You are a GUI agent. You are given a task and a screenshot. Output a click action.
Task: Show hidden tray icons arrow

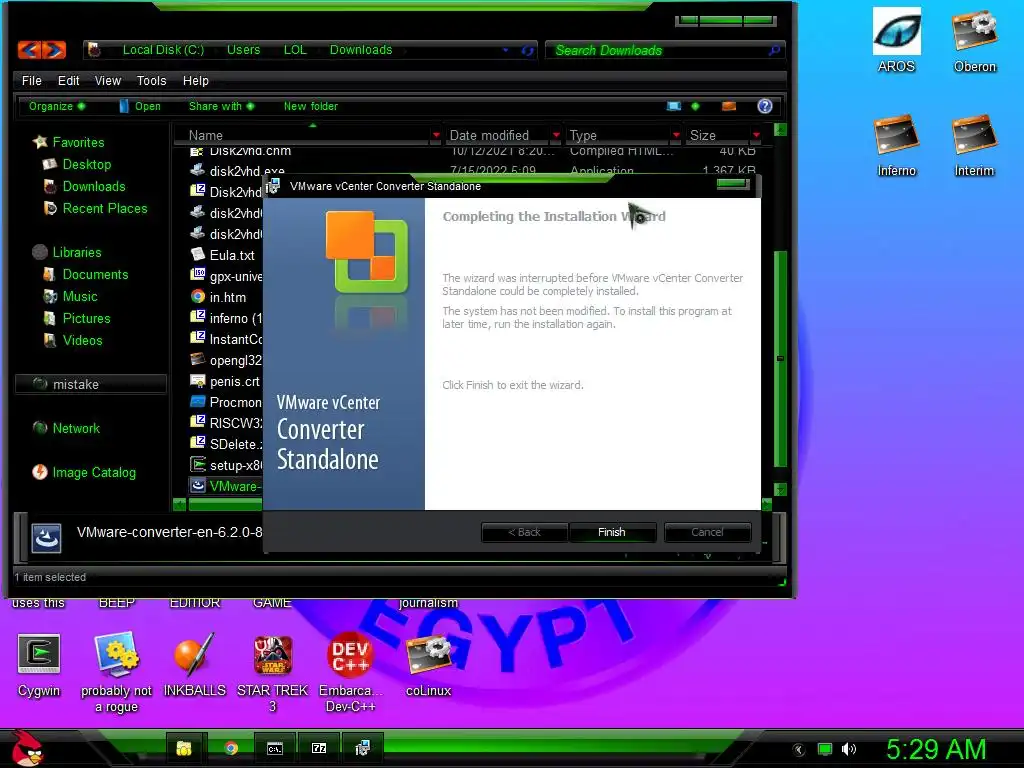(799, 750)
